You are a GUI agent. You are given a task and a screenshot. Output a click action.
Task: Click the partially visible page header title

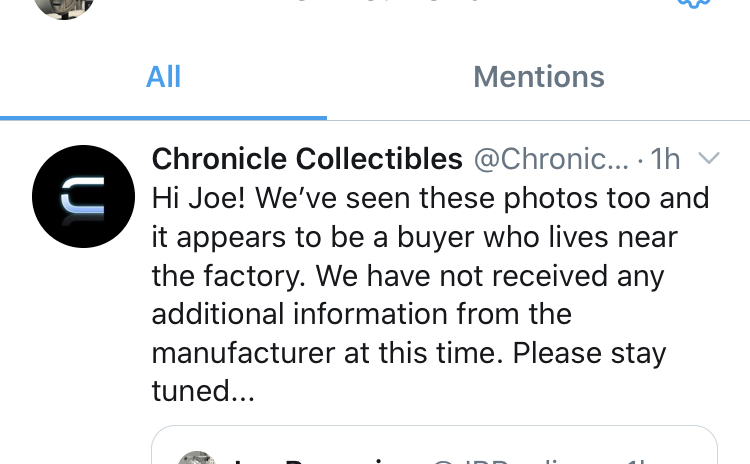point(387,1)
